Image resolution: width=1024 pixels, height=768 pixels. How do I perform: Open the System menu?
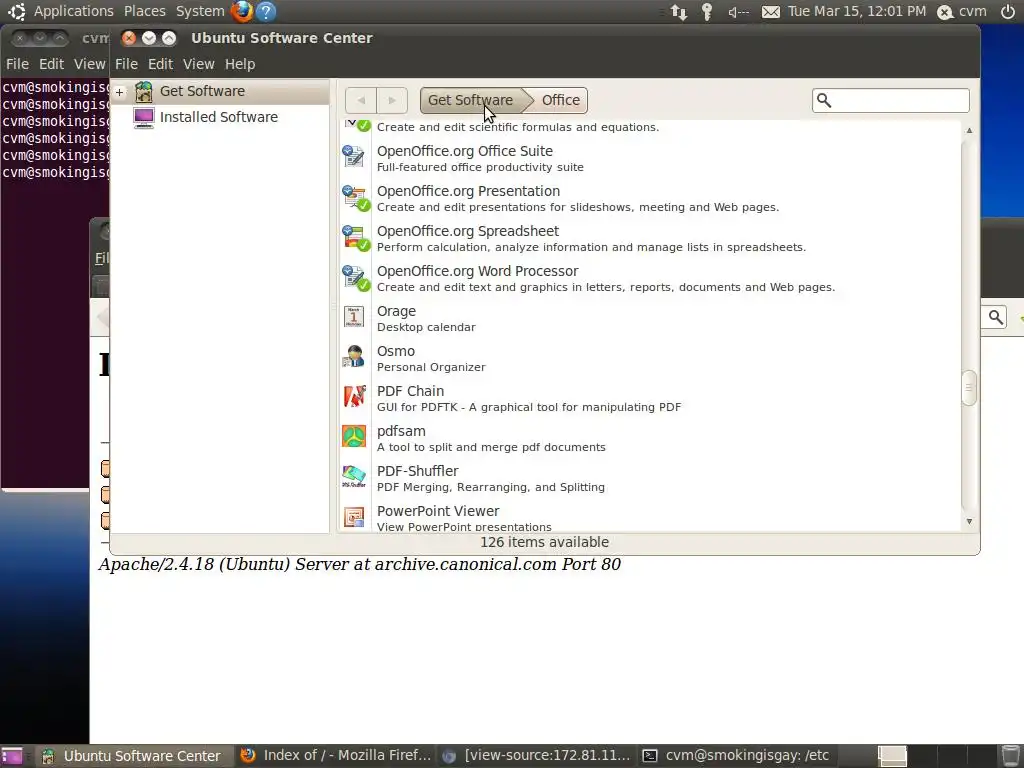pyautogui.click(x=200, y=11)
